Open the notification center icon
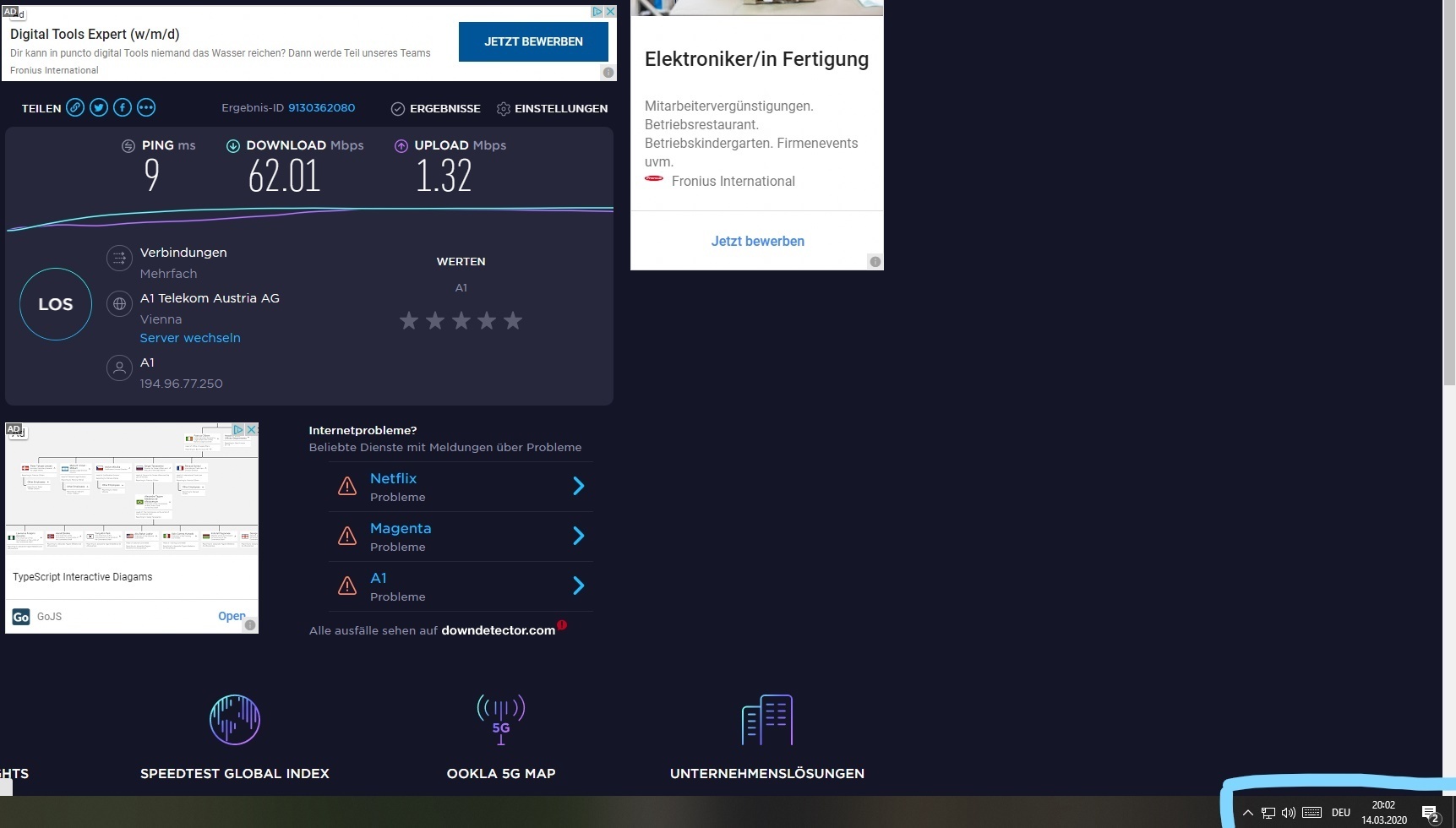 1431,814
